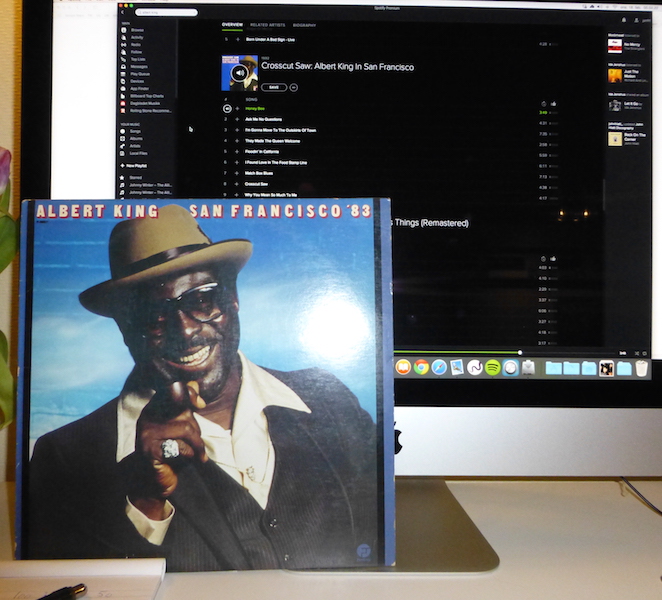Viewport: 662px width, 600px height.
Task: Open Activity in the sidebar
Action: (137, 38)
